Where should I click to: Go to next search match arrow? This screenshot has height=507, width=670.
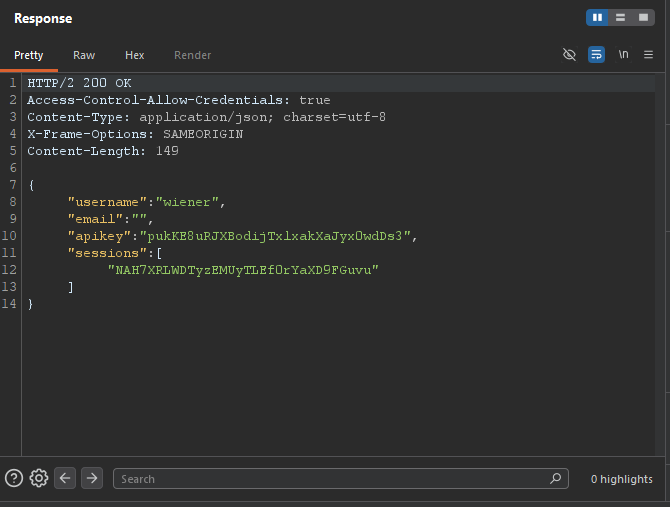click(92, 478)
